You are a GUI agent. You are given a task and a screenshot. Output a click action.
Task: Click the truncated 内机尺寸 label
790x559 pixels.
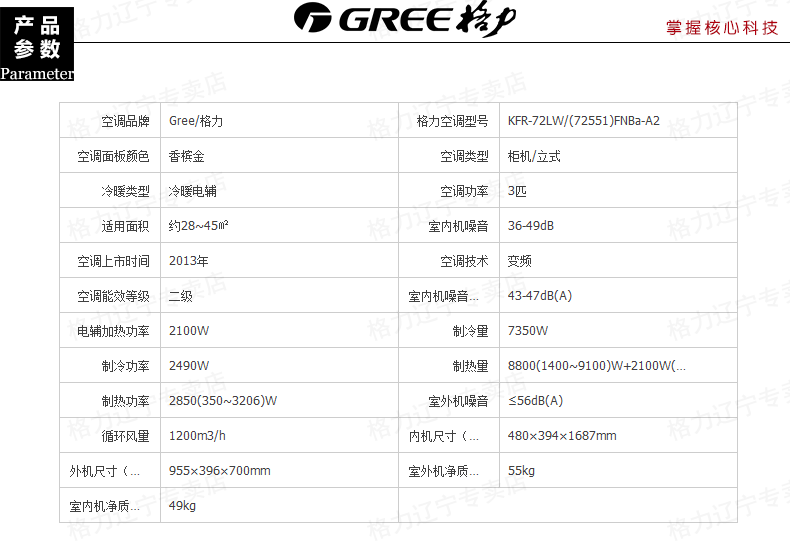click(x=443, y=436)
